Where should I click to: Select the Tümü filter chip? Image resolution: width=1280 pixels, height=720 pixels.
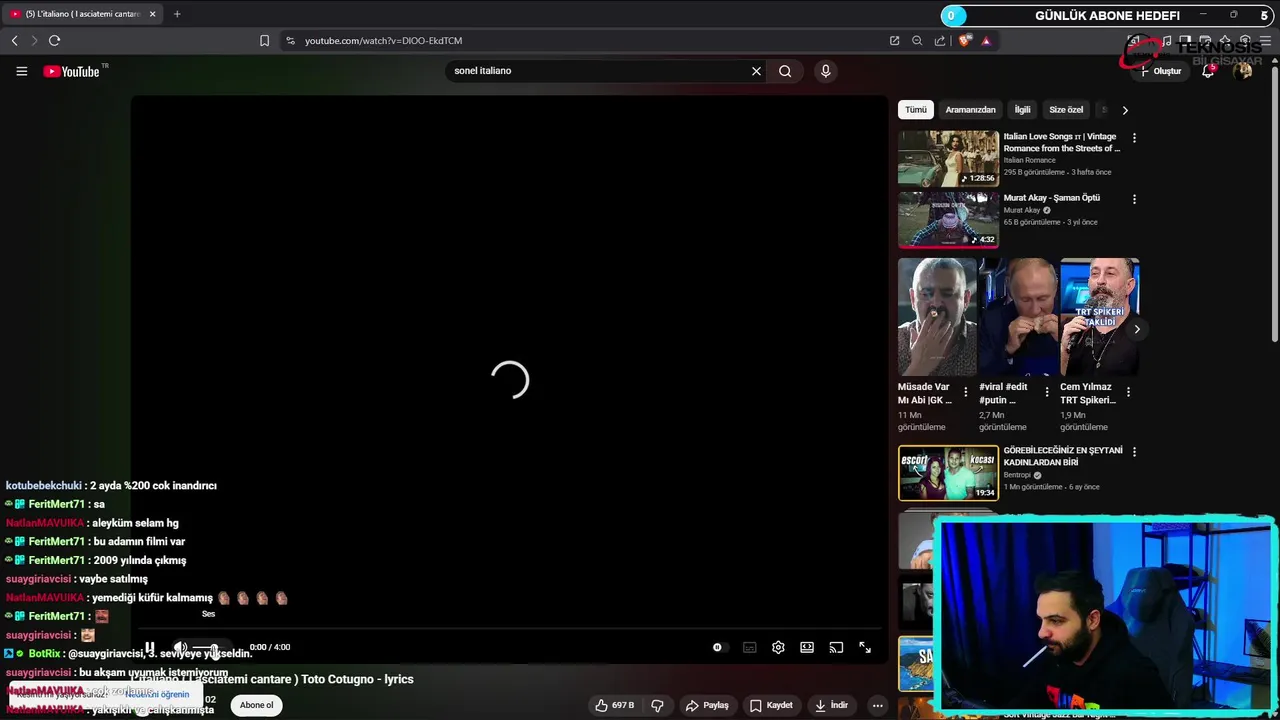916,110
